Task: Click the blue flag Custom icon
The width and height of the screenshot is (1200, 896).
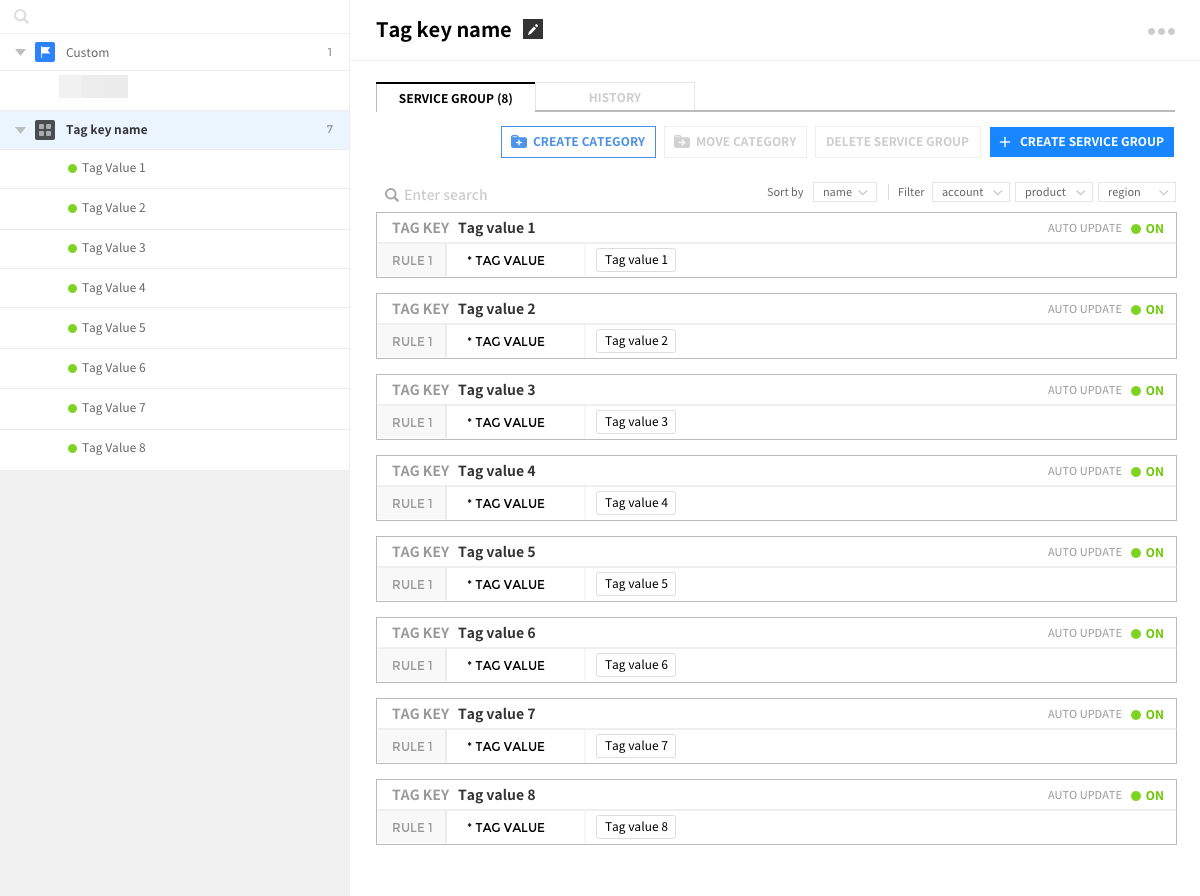Action: pos(45,52)
